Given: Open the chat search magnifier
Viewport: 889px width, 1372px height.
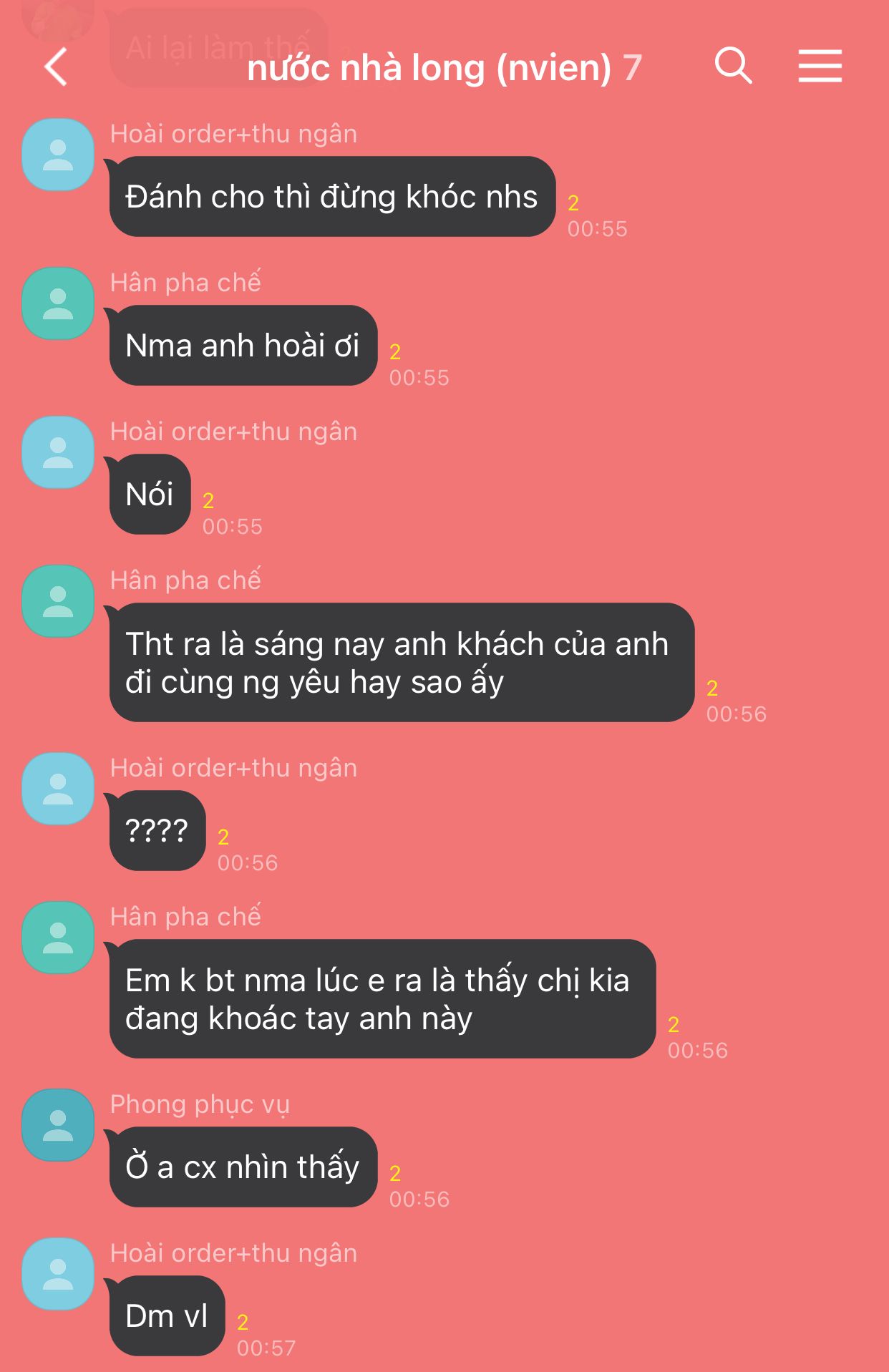Looking at the screenshot, I should point(733,66).
